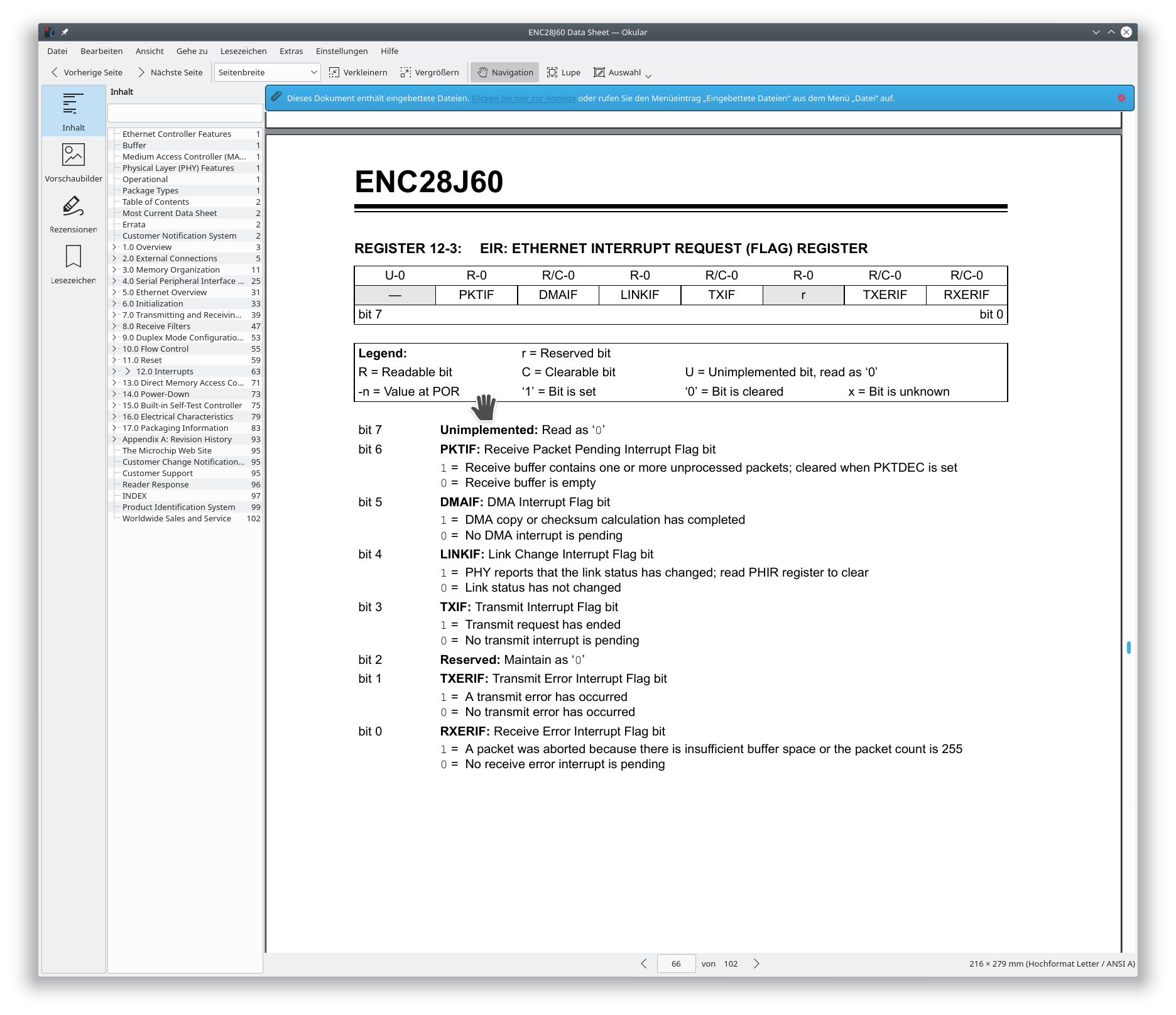This screenshot has height=1015, width=1176.
Task: Dismiss the embedded files notification
Action: coord(1121,98)
